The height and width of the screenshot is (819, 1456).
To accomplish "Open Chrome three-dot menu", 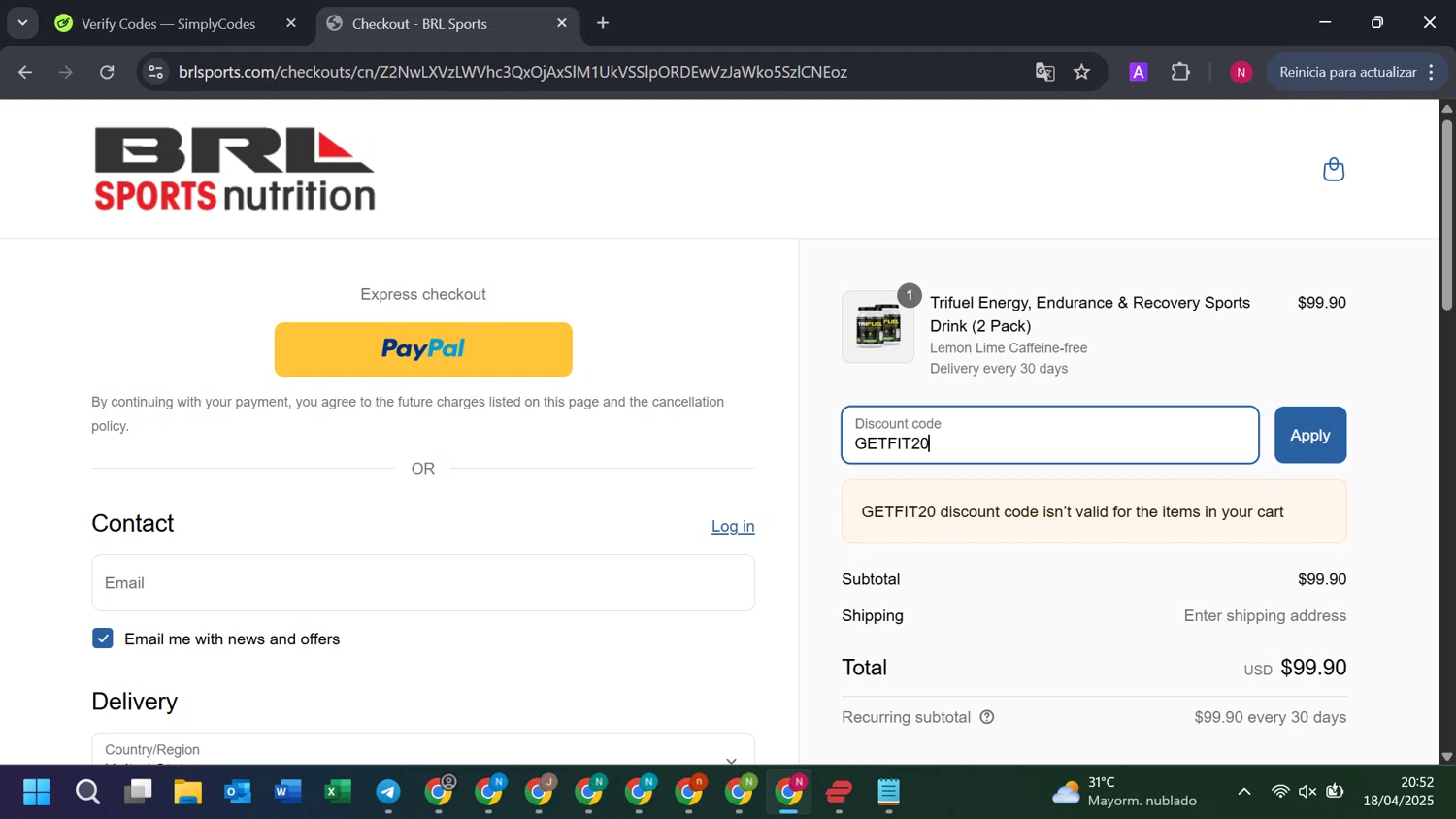I will (x=1432, y=72).
